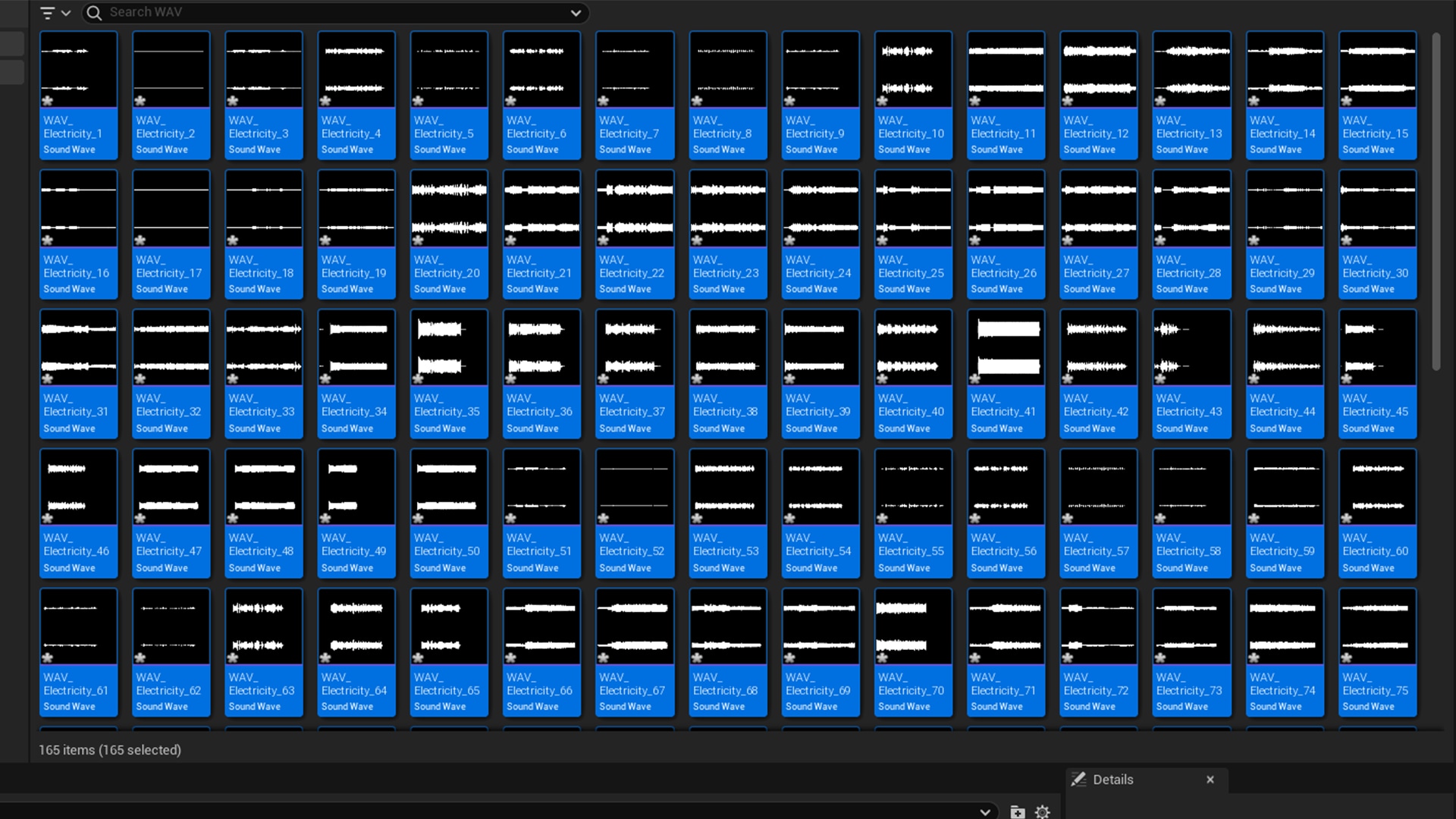The image size is (1456, 819).
Task: Open the search history dropdown arrow
Action: tap(576, 13)
